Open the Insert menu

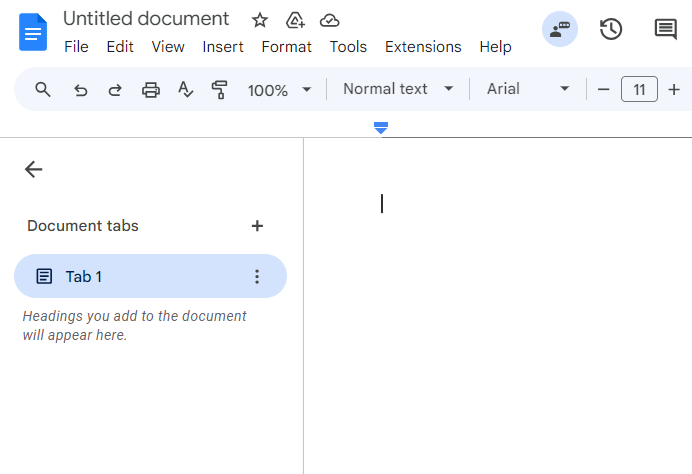[x=222, y=47]
